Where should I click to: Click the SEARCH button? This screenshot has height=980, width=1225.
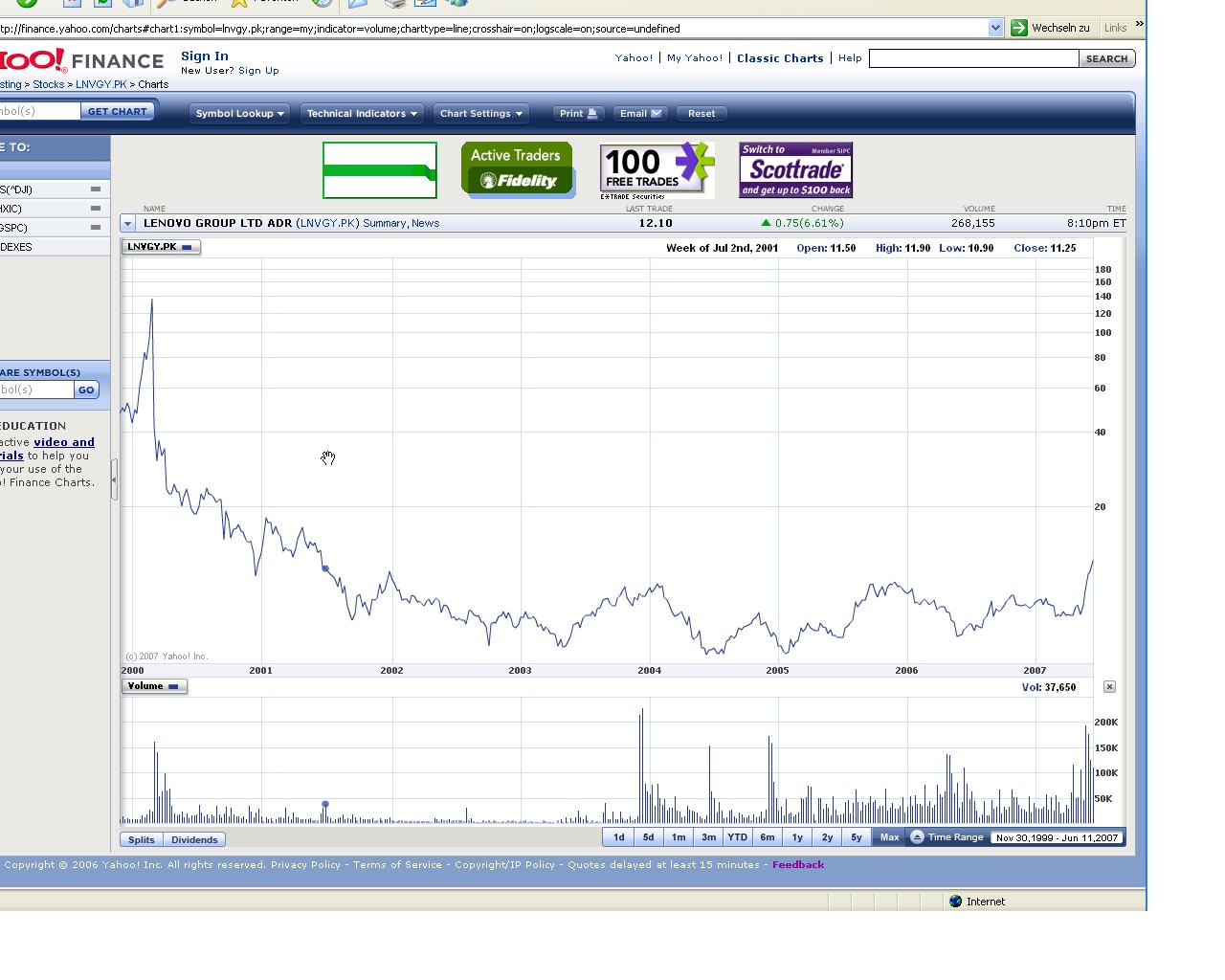click(1107, 58)
